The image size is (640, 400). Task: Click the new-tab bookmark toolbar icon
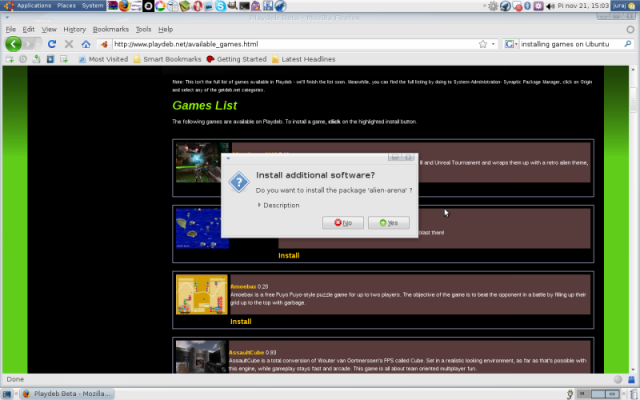(x=9, y=59)
